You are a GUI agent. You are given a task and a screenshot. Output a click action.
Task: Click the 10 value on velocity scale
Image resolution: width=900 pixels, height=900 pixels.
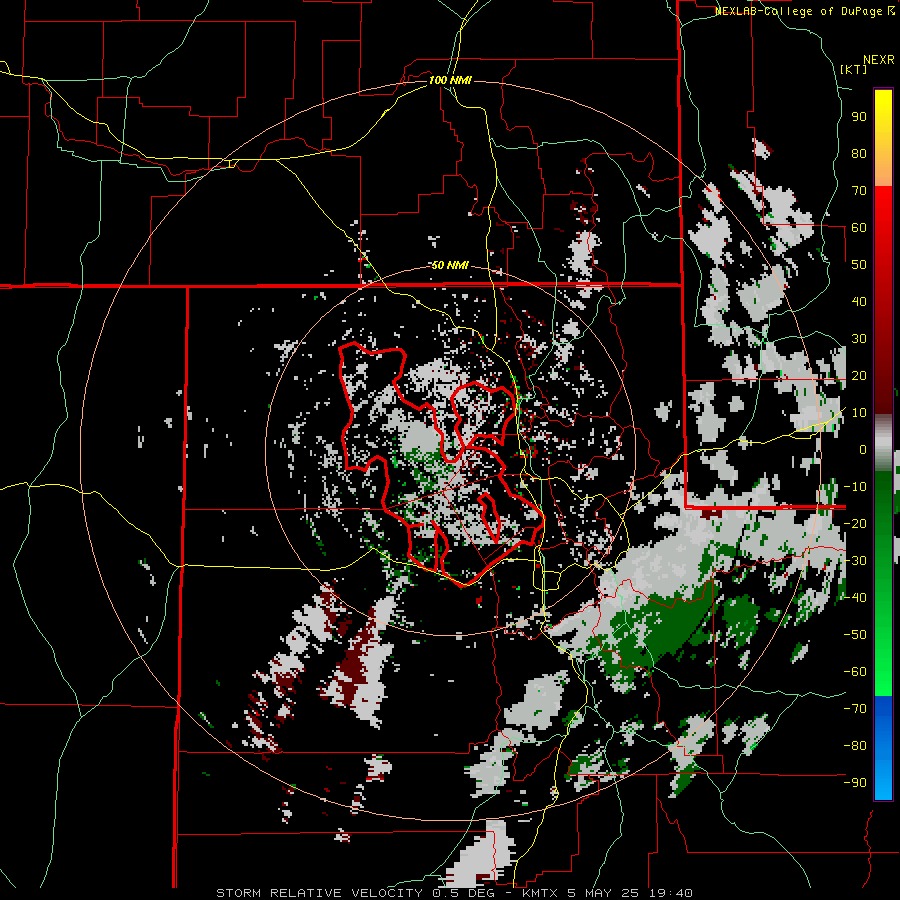[x=859, y=413]
